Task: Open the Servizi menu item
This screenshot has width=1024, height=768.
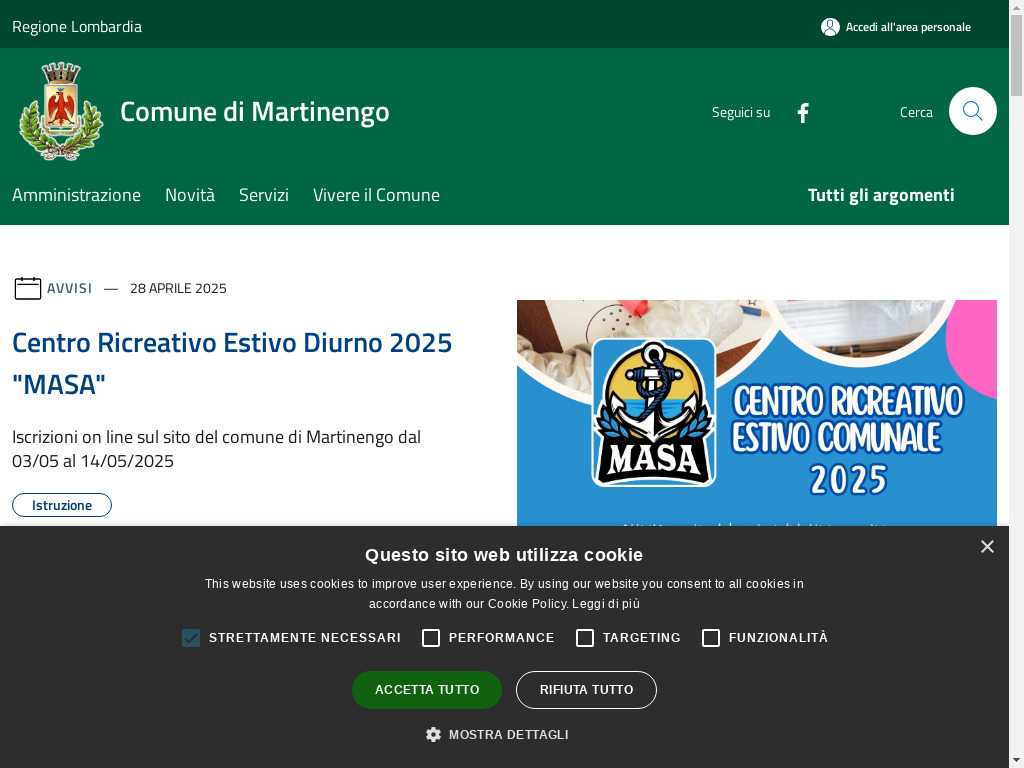Action: (x=264, y=195)
